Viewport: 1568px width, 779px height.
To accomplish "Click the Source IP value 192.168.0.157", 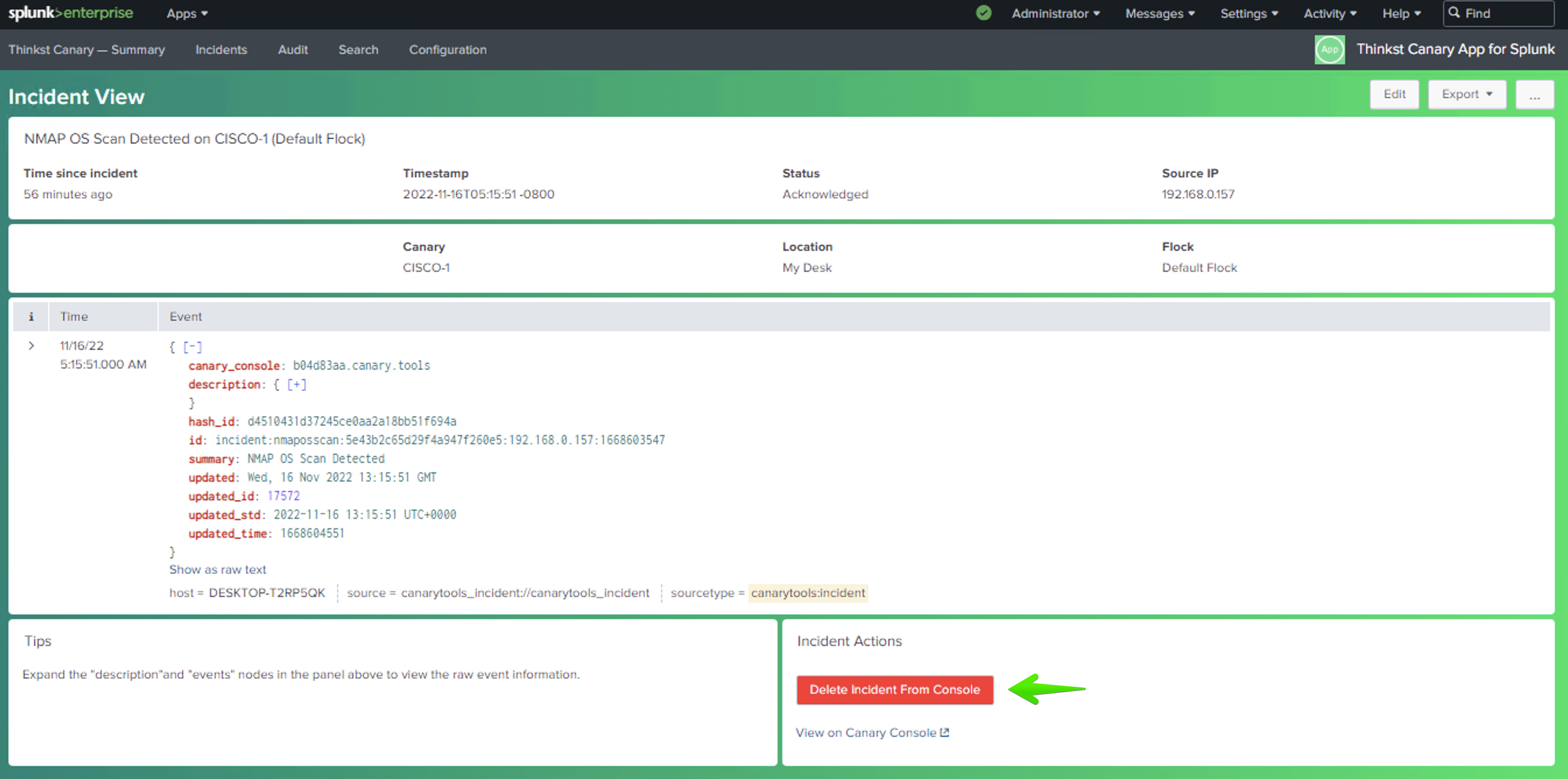I will (x=1198, y=194).
